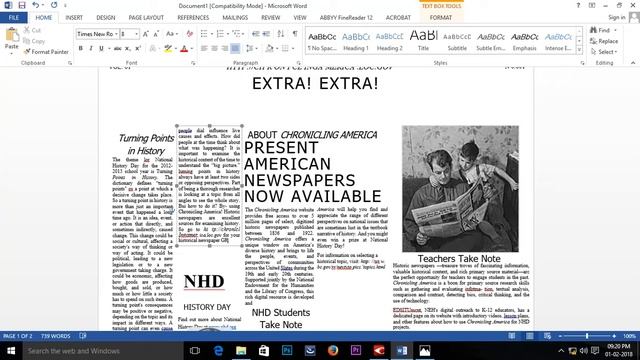The image size is (640, 360).
Task: Toggle italic formatting
Action: click(91, 49)
